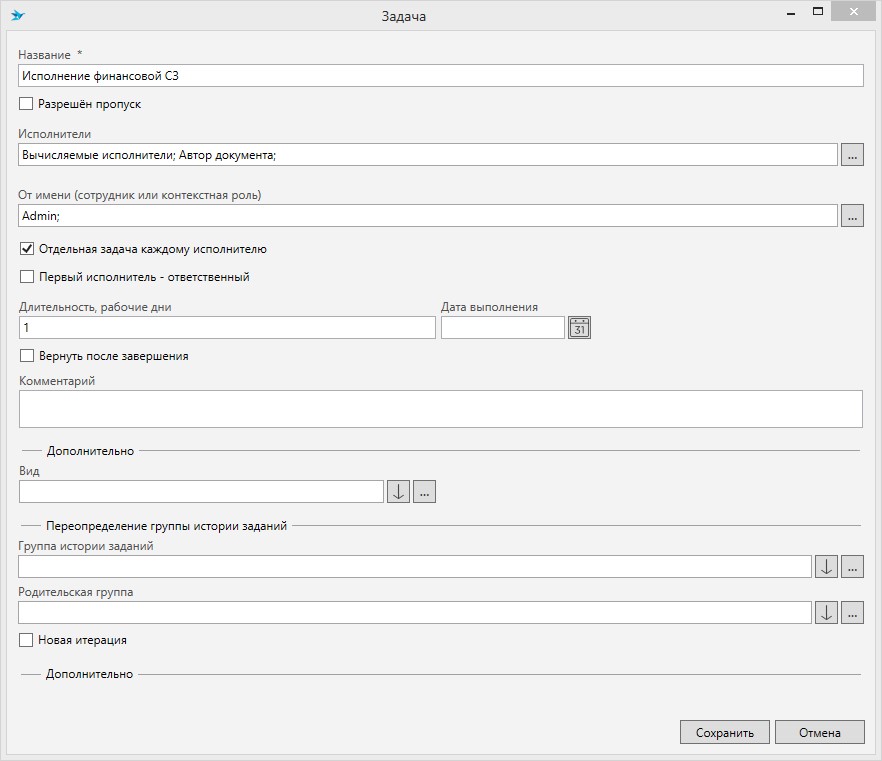
Task: Click the Длительность, рабочие дни input
Action: (x=227, y=328)
